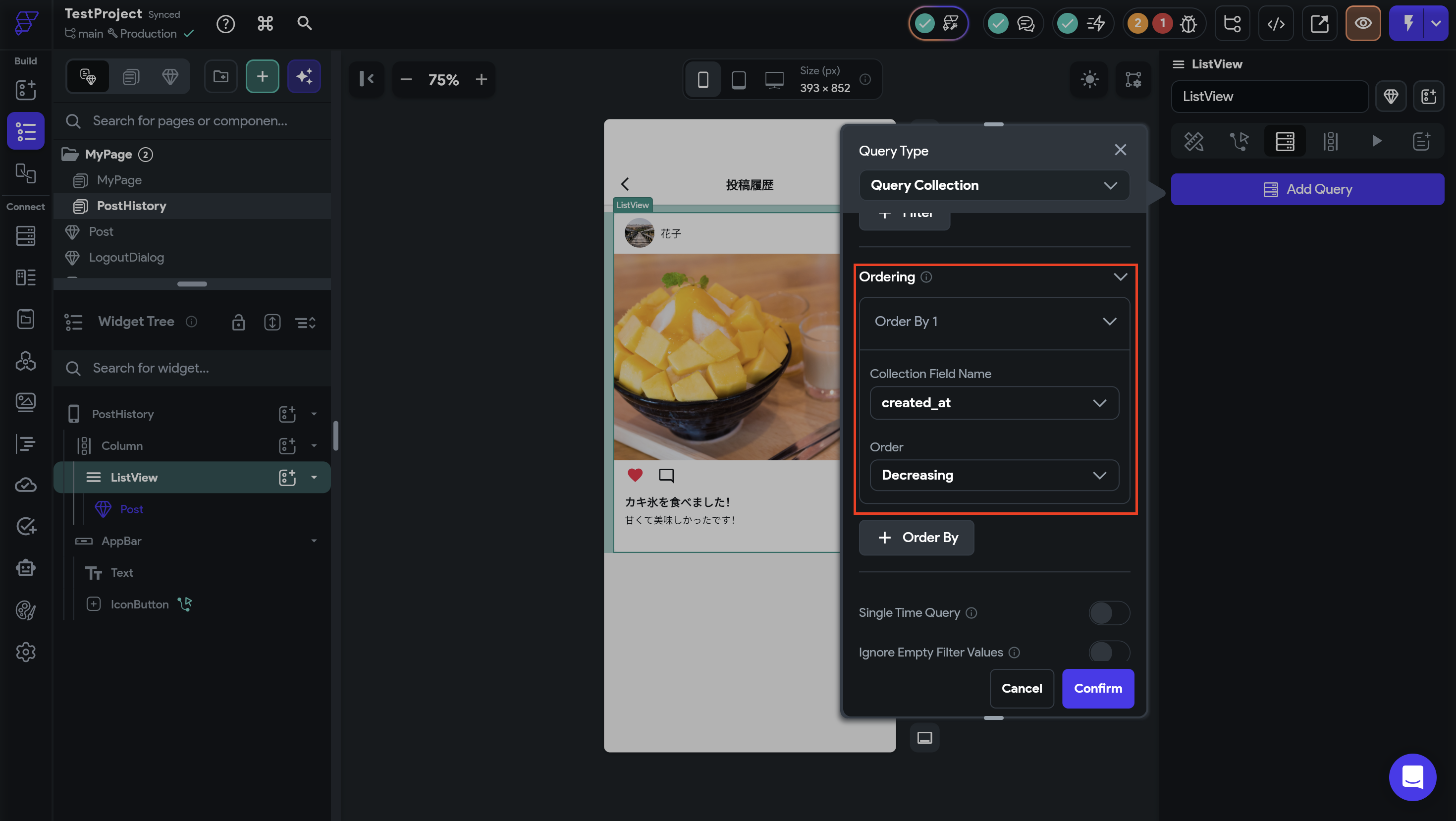Add another Order By rule
The image size is (1456, 821).
916,537
